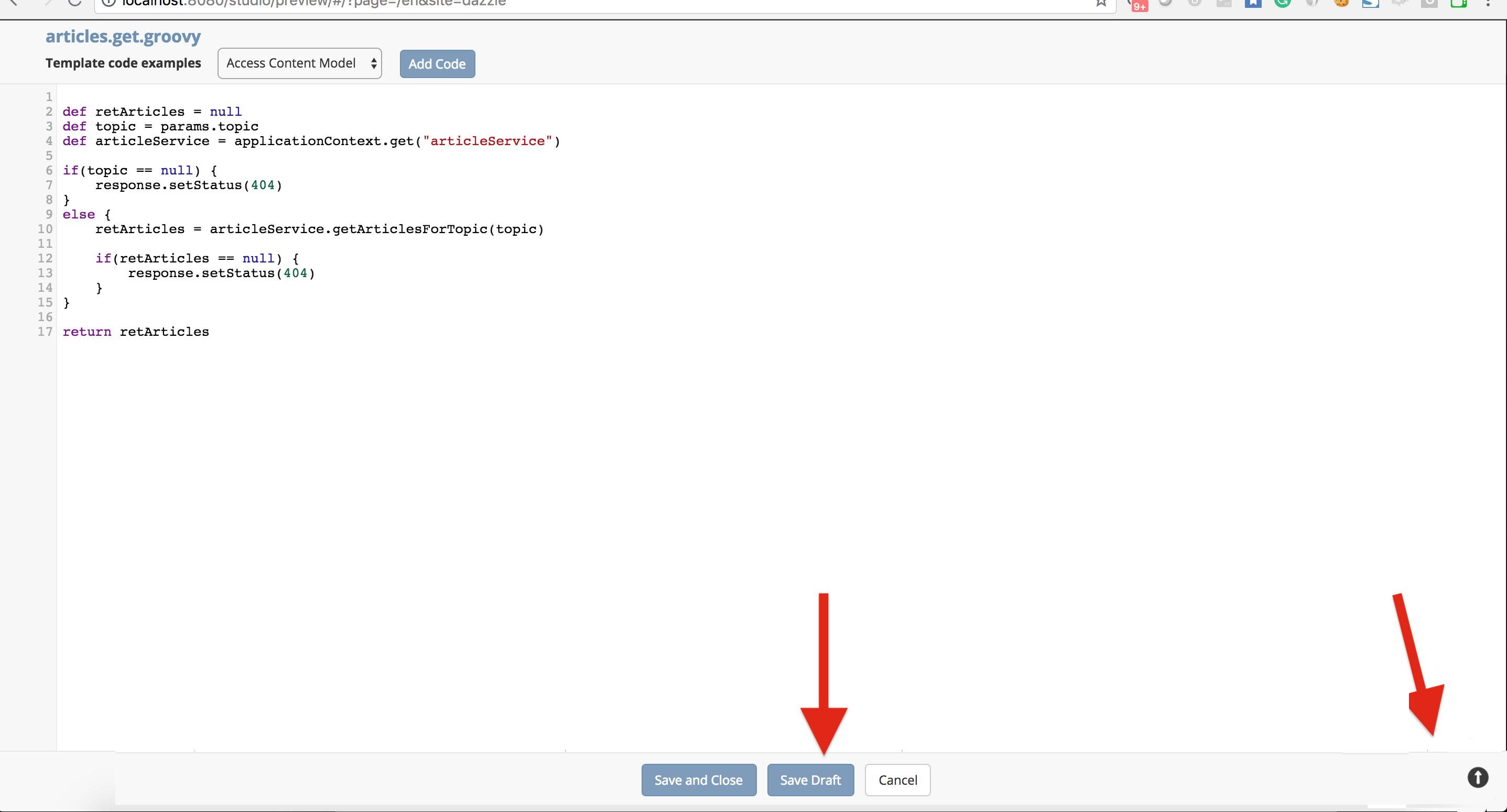Click the bookmark star in the address bar
Screen dimensions: 1507x812
click(1101, 3)
